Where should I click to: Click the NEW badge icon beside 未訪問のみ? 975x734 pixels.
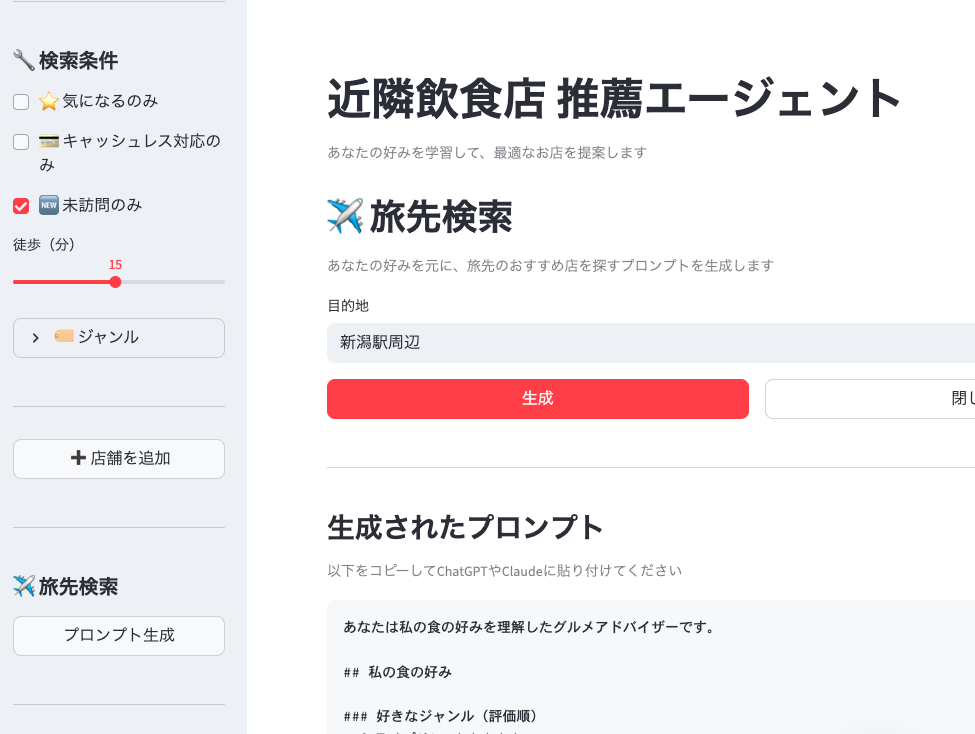point(49,205)
